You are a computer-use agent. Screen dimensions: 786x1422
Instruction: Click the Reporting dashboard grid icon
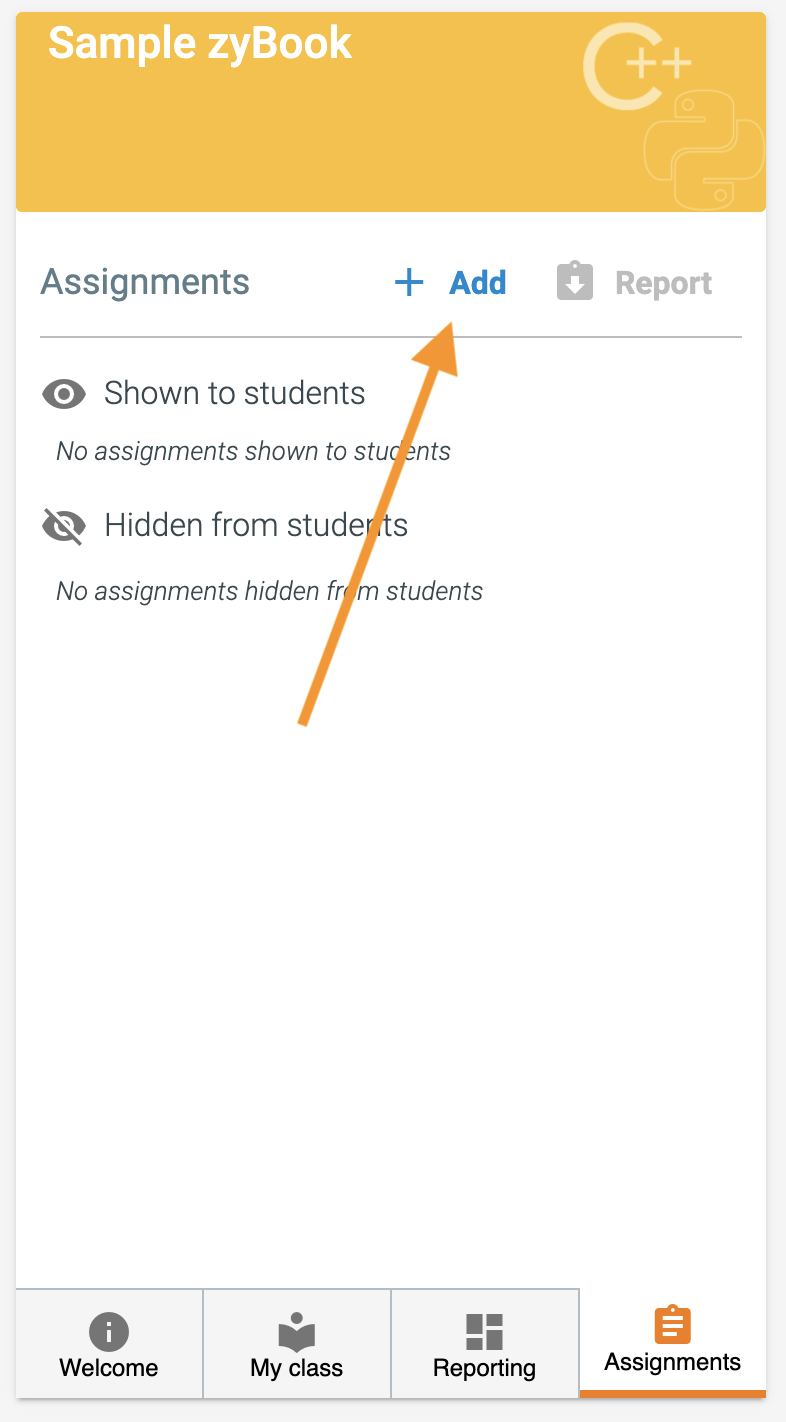(x=485, y=1331)
